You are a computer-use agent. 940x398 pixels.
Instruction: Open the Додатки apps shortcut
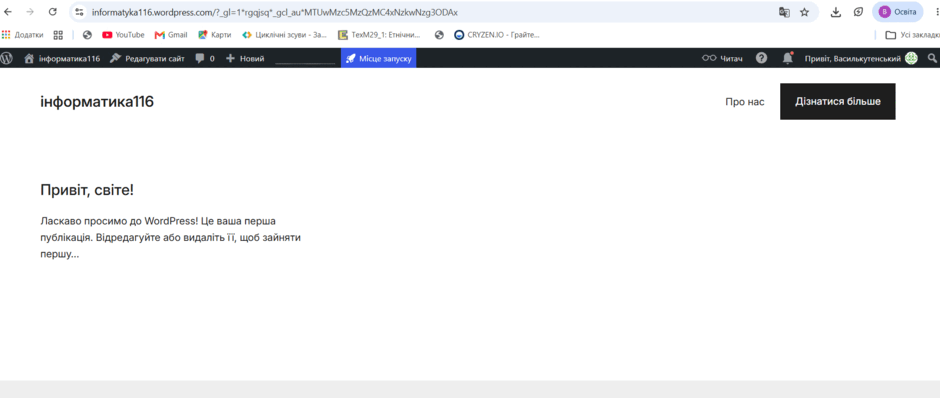tap(23, 35)
